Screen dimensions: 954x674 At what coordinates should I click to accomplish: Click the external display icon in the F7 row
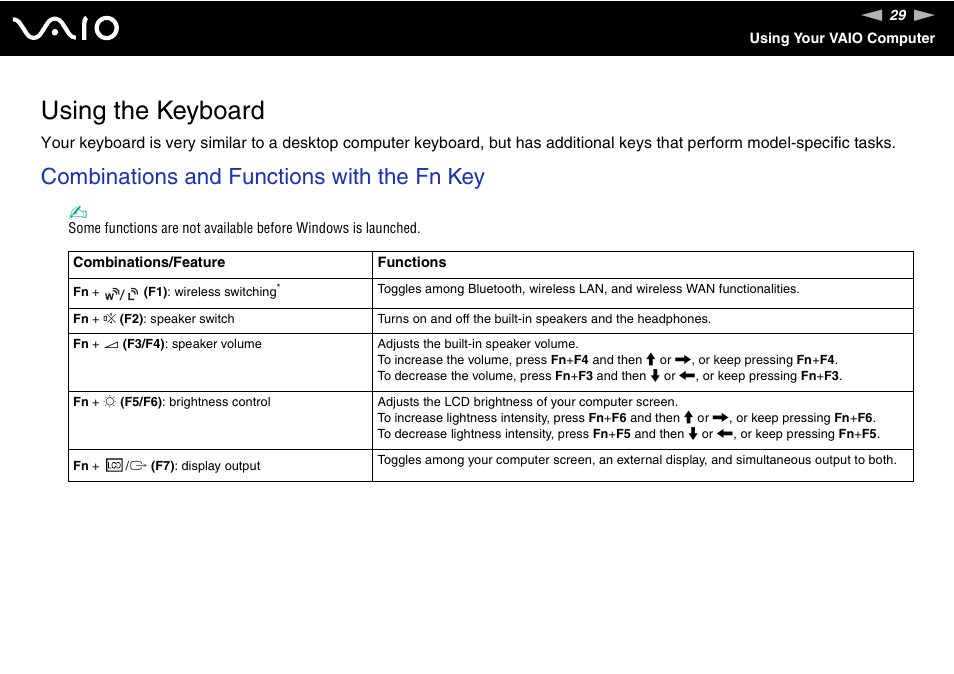pyautogui.click(x=138, y=466)
